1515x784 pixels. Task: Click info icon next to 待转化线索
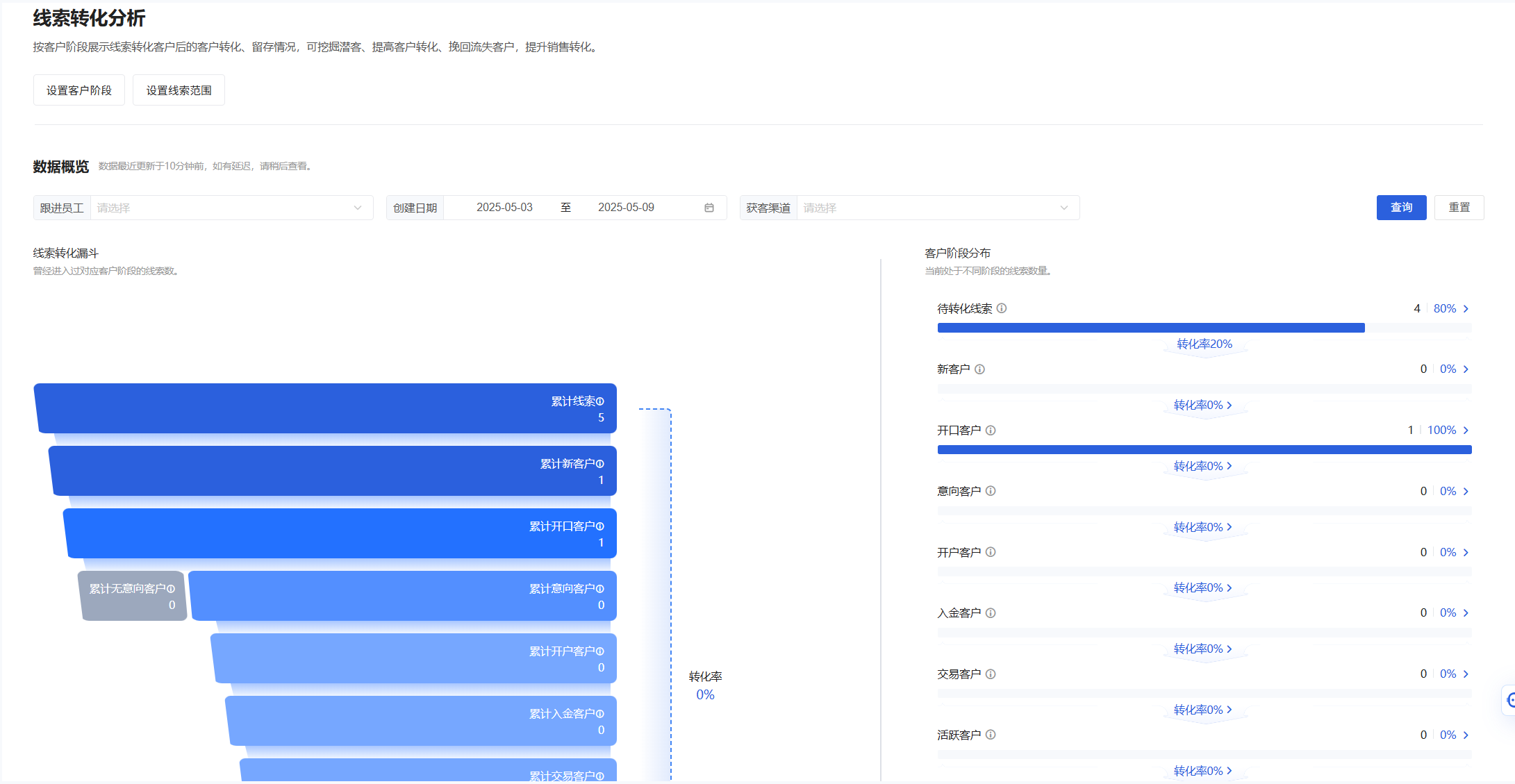click(x=1002, y=308)
